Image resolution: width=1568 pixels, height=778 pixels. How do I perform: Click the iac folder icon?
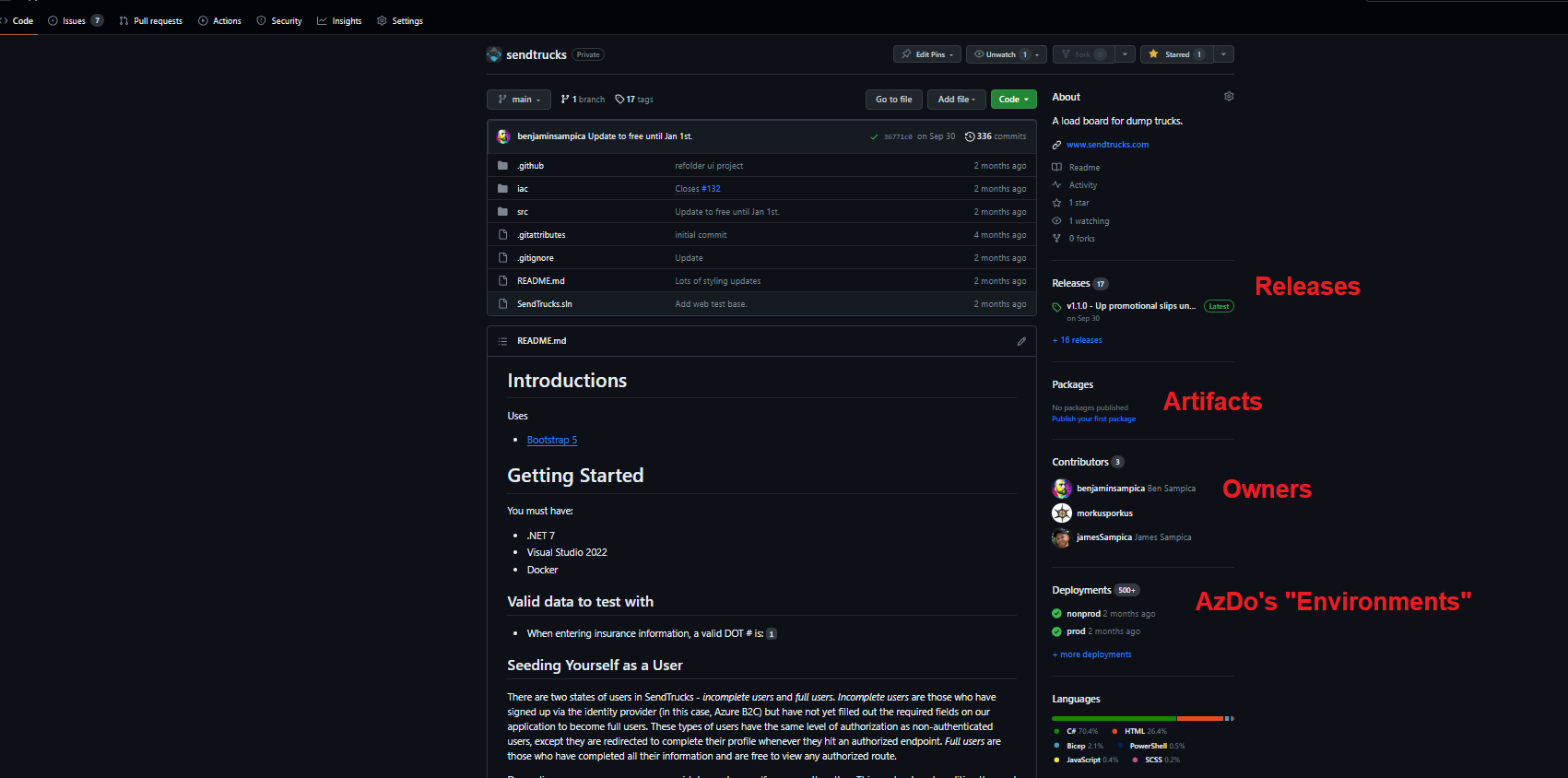[x=502, y=189]
